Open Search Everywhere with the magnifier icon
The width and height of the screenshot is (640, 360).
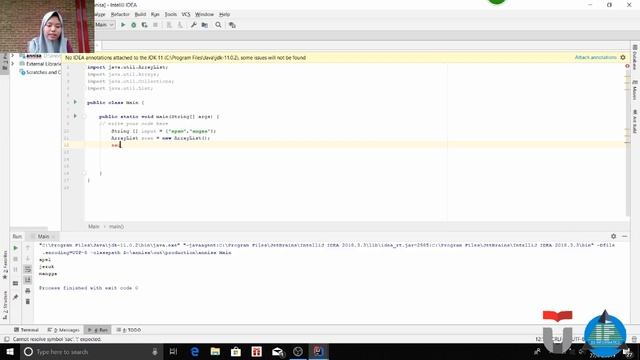218,25
